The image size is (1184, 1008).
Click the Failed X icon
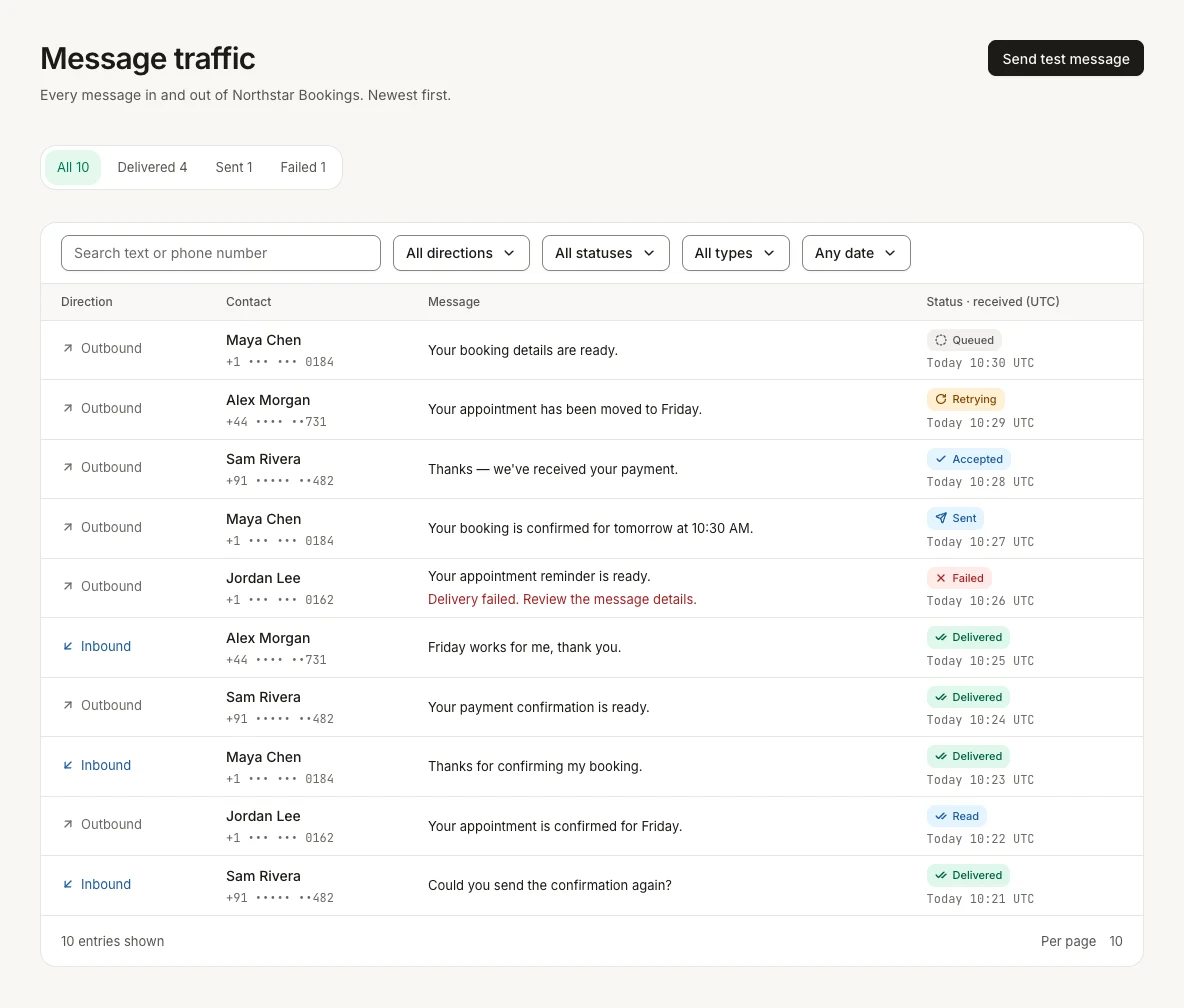[941, 578]
